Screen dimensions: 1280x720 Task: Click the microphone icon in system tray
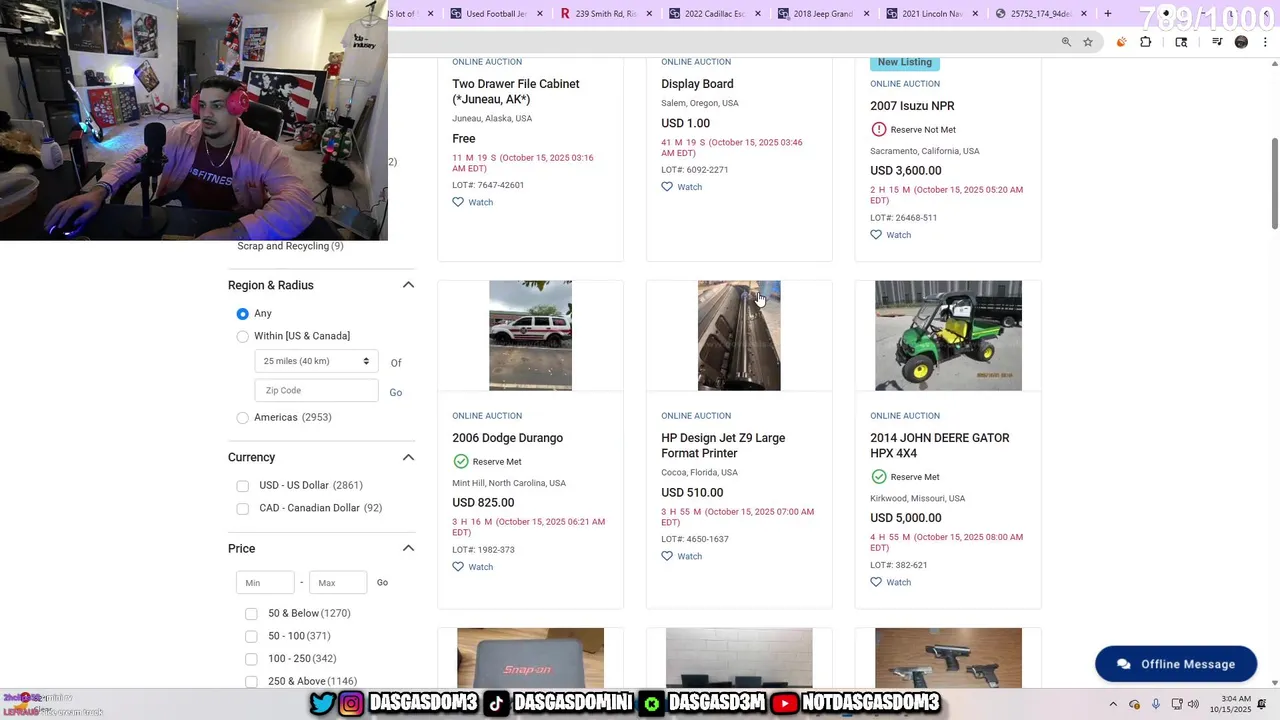1156,704
